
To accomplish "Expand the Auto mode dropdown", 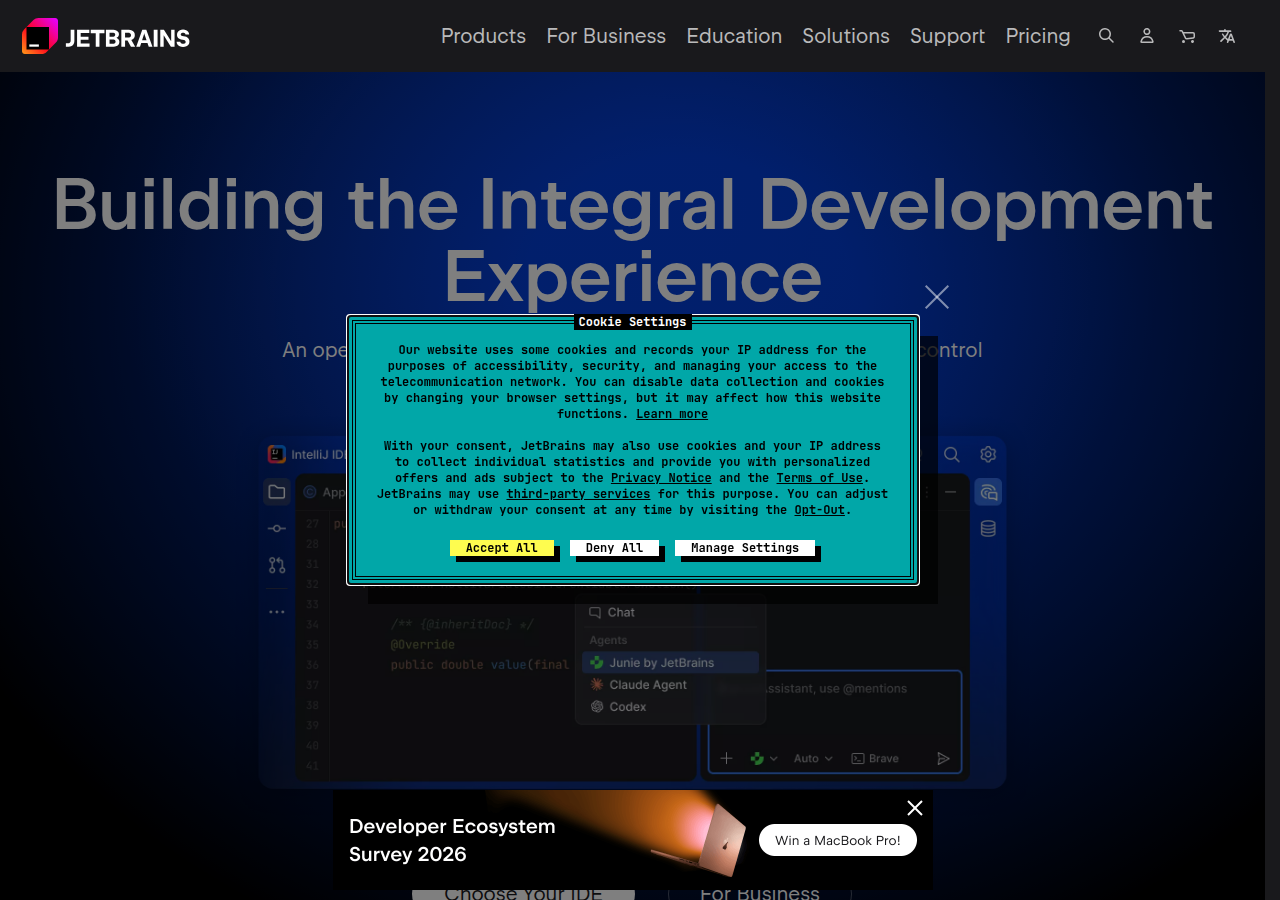I will pos(813,759).
